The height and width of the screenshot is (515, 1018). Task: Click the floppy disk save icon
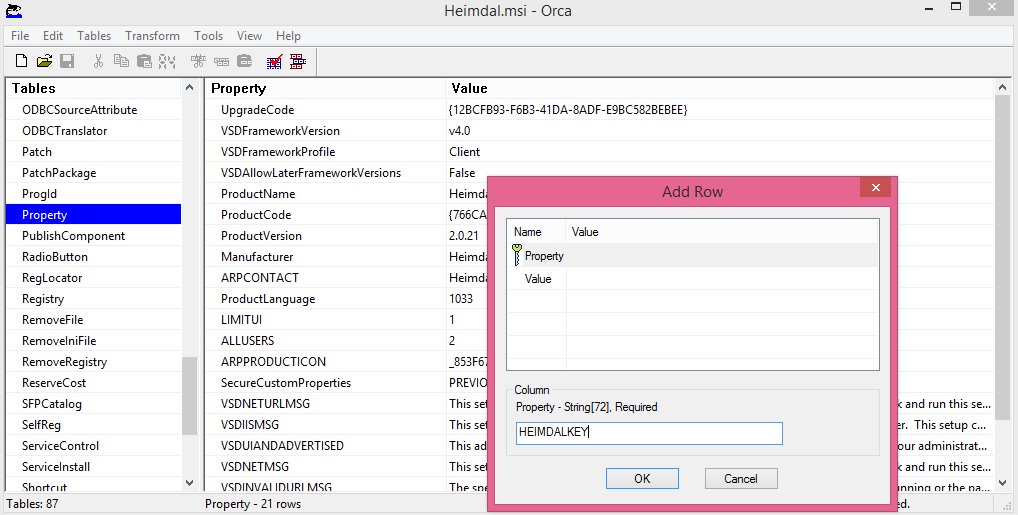[67, 61]
